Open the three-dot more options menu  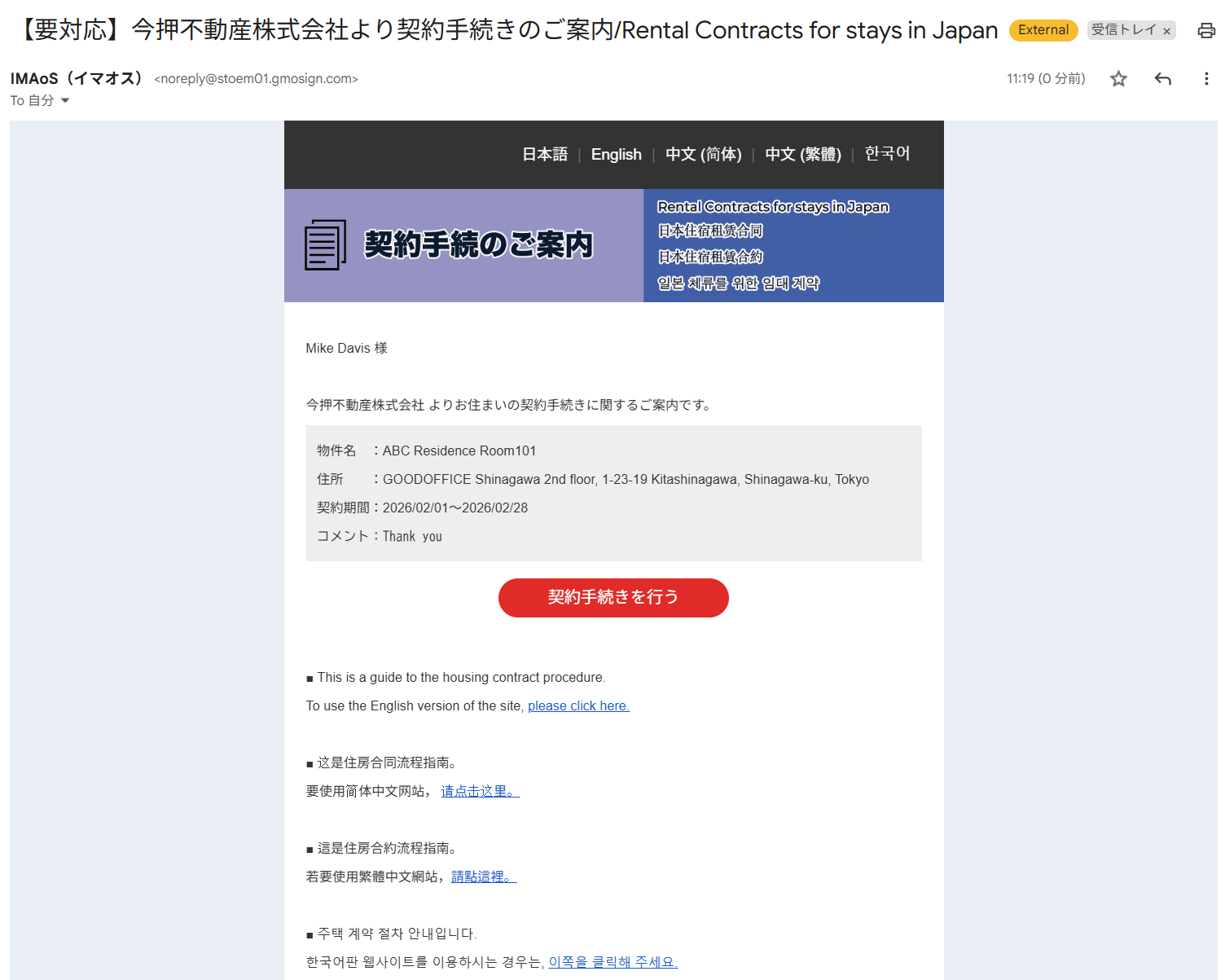click(x=1206, y=79)
